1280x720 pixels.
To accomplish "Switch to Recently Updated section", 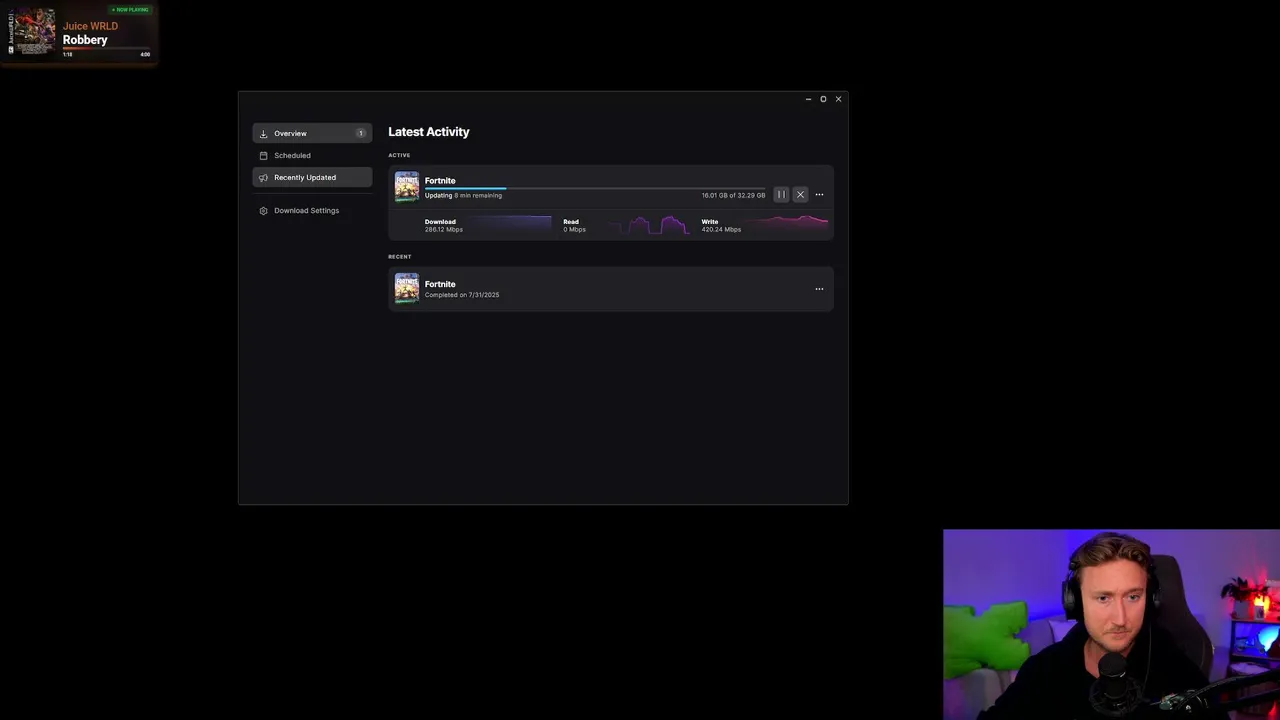I will [312, 177].
